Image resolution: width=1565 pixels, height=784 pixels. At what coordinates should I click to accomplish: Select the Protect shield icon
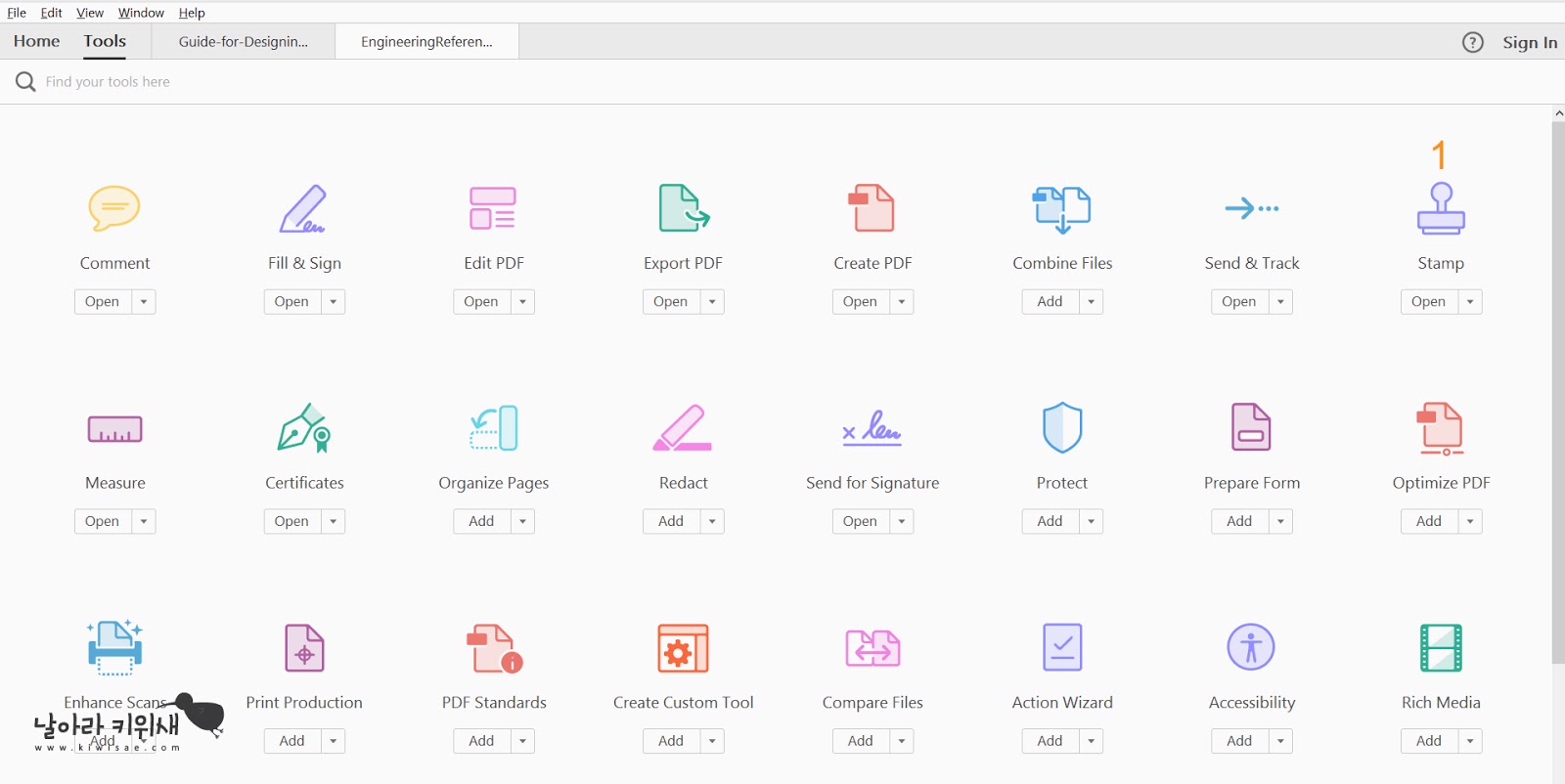[x=1062, y=428]
